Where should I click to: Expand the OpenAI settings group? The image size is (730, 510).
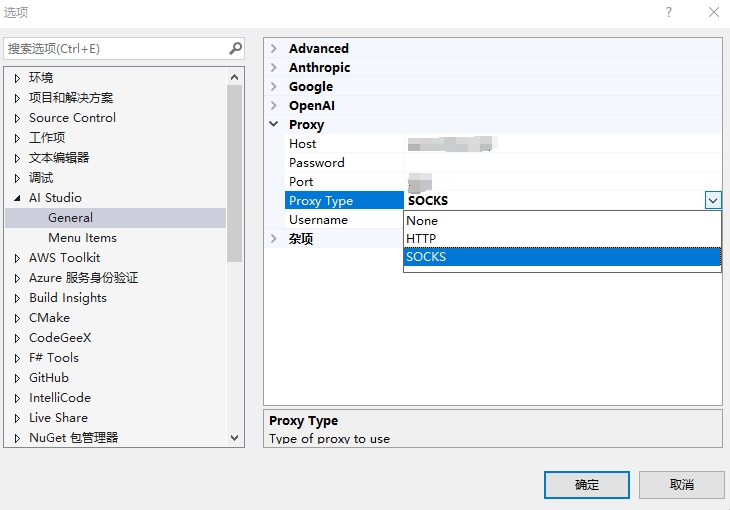pyautogui.click(x=275, y=105)
